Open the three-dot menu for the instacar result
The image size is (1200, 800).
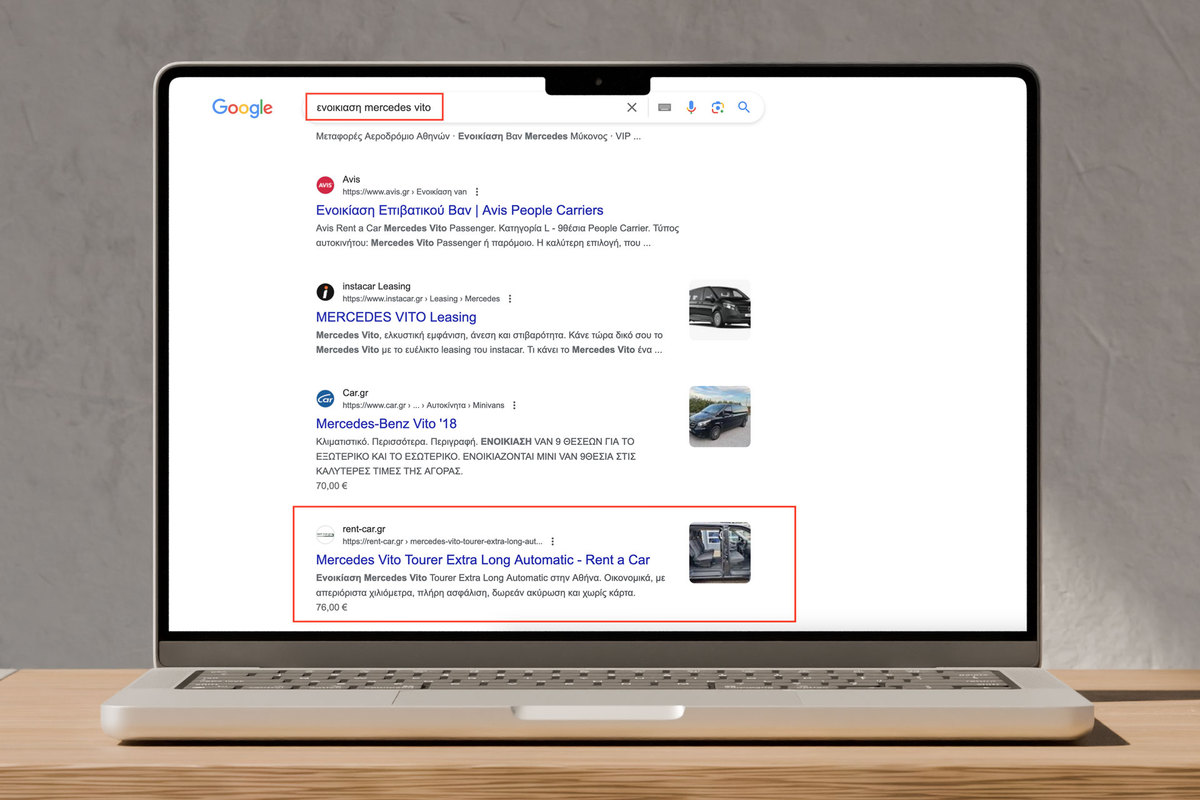[510, 299]
